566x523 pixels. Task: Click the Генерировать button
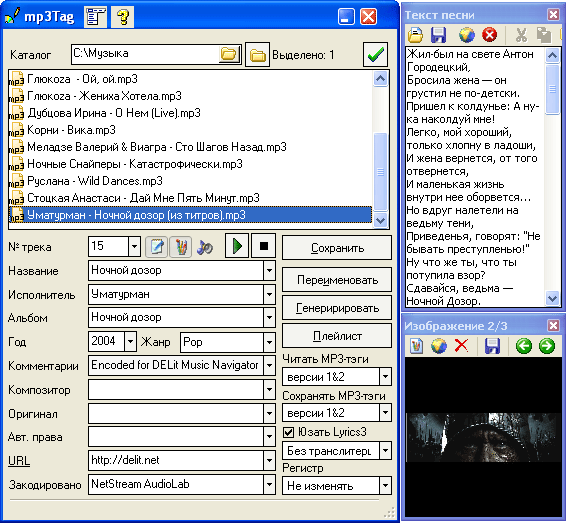[x=337, y=308]
